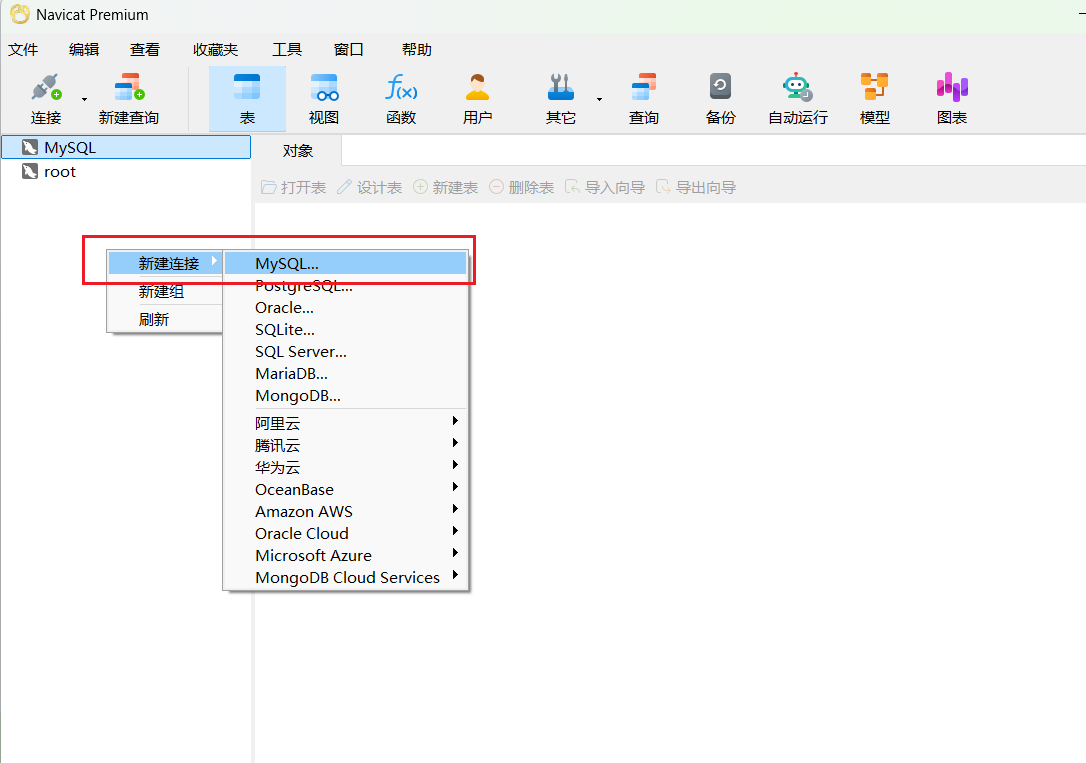Select SQL Server... in the connection submenu
The width and height of the screenshot is (1086, 763).
pyautogui.click(x=345, y=352)
